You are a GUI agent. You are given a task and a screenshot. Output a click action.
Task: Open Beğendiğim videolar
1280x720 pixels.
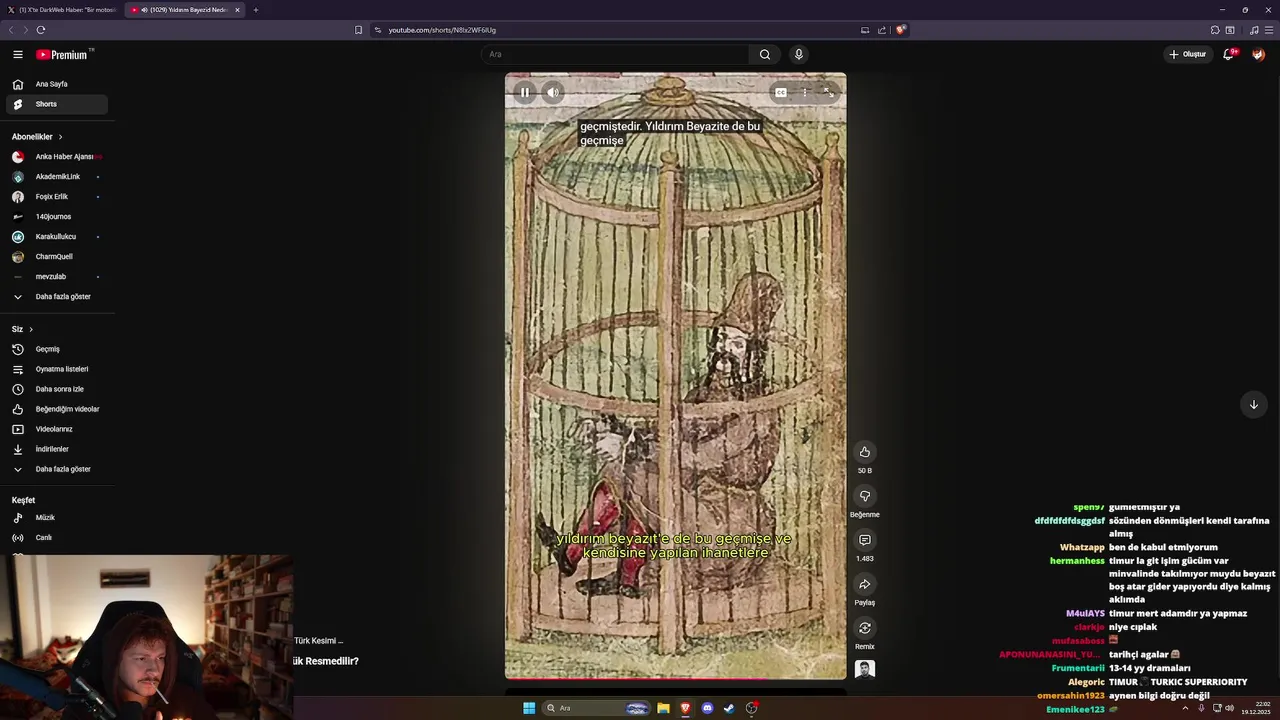coord(57,409)
